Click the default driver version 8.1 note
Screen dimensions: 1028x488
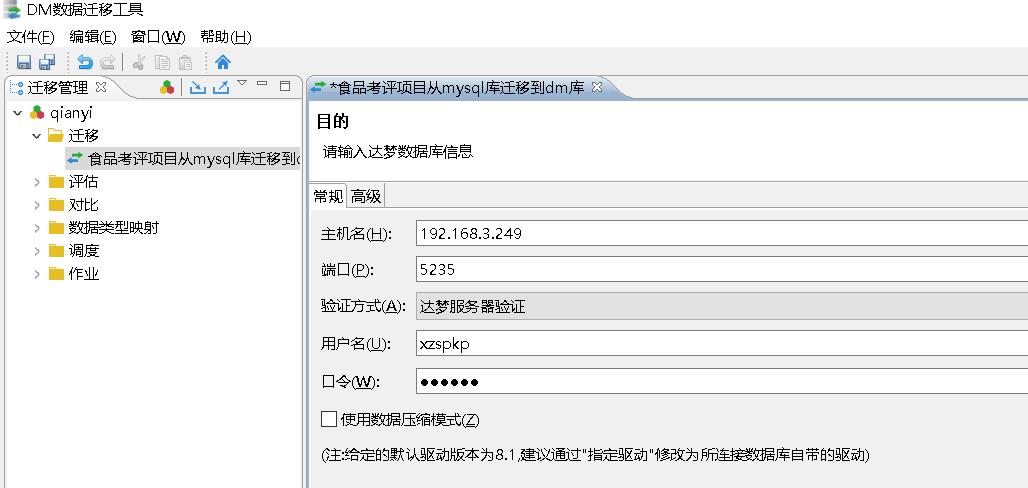pos(595,455)
